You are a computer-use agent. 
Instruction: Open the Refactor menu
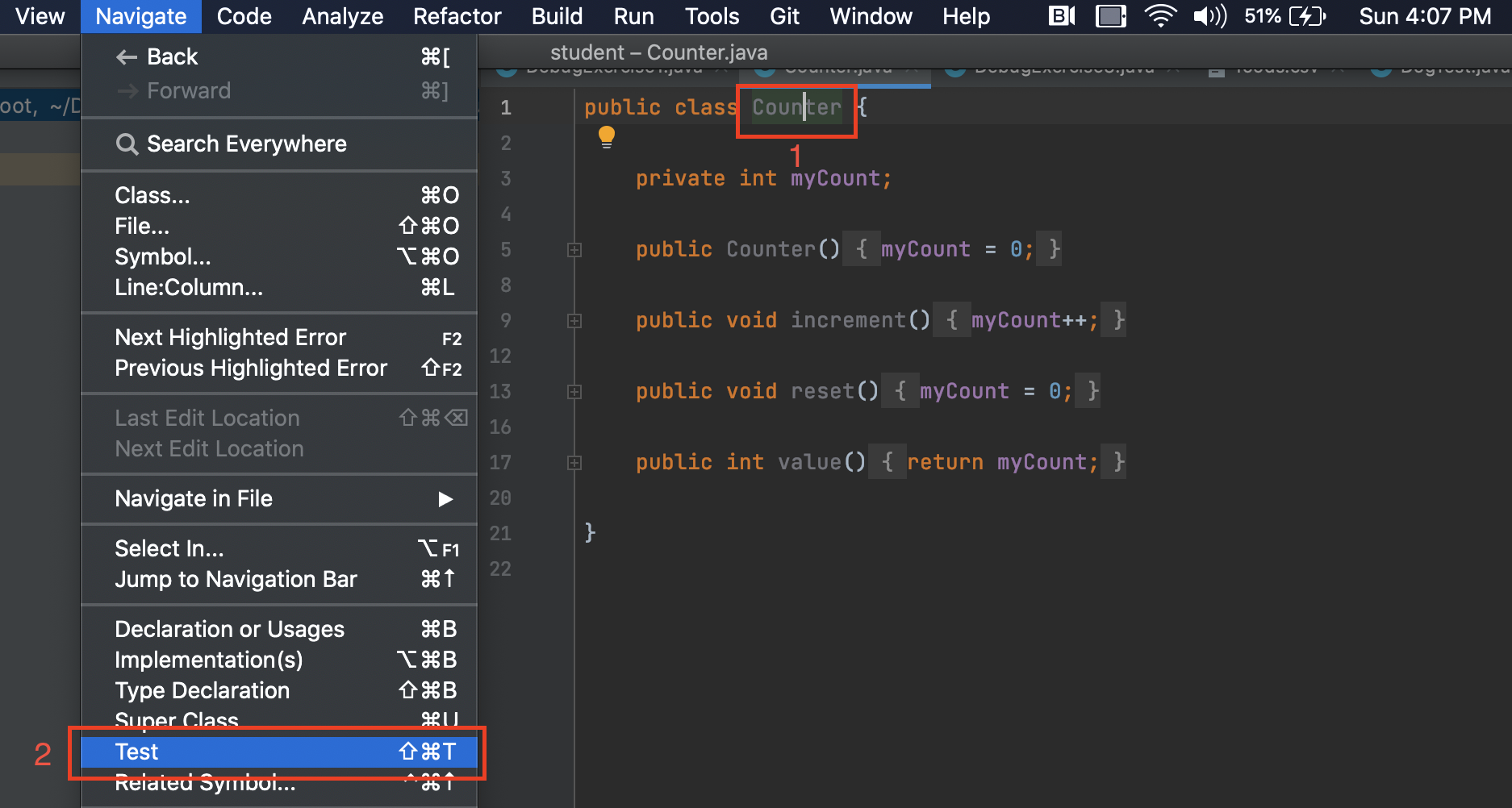[x=457, y=16]
